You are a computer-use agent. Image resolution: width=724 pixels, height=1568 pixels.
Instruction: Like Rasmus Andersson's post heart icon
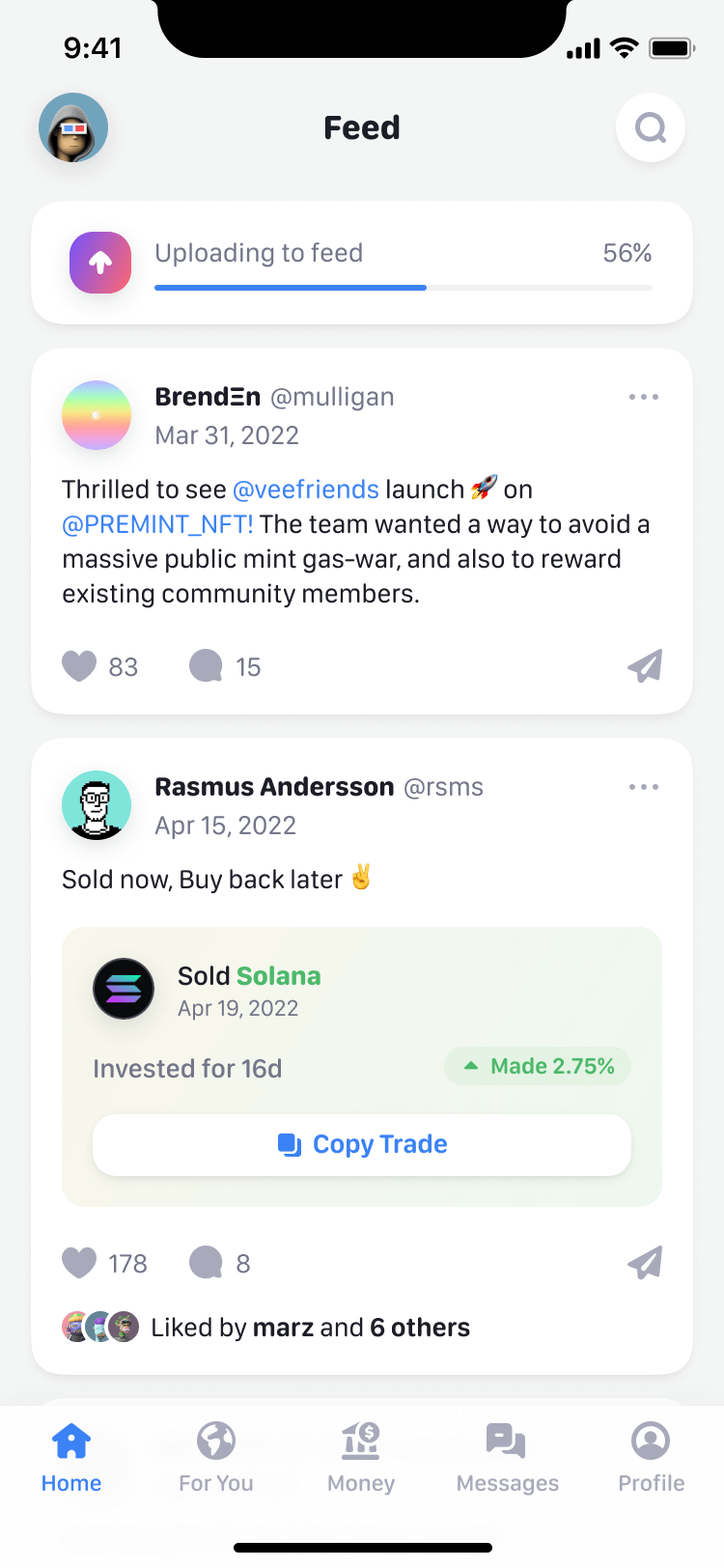79,1263
